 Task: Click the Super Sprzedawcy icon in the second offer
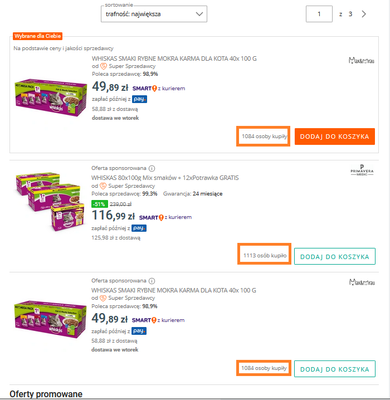103,186
